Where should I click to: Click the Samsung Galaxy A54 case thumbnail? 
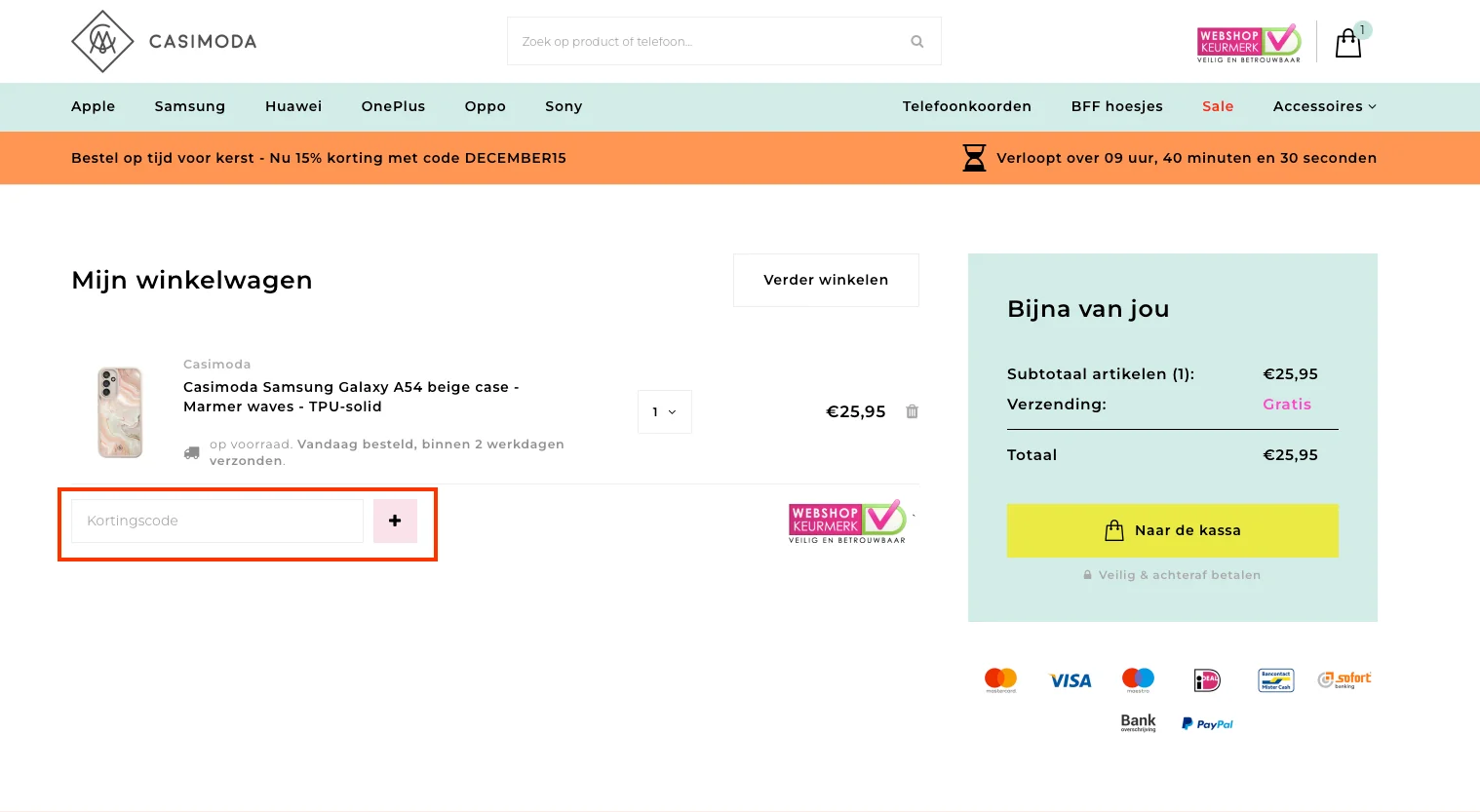(119, 410)
